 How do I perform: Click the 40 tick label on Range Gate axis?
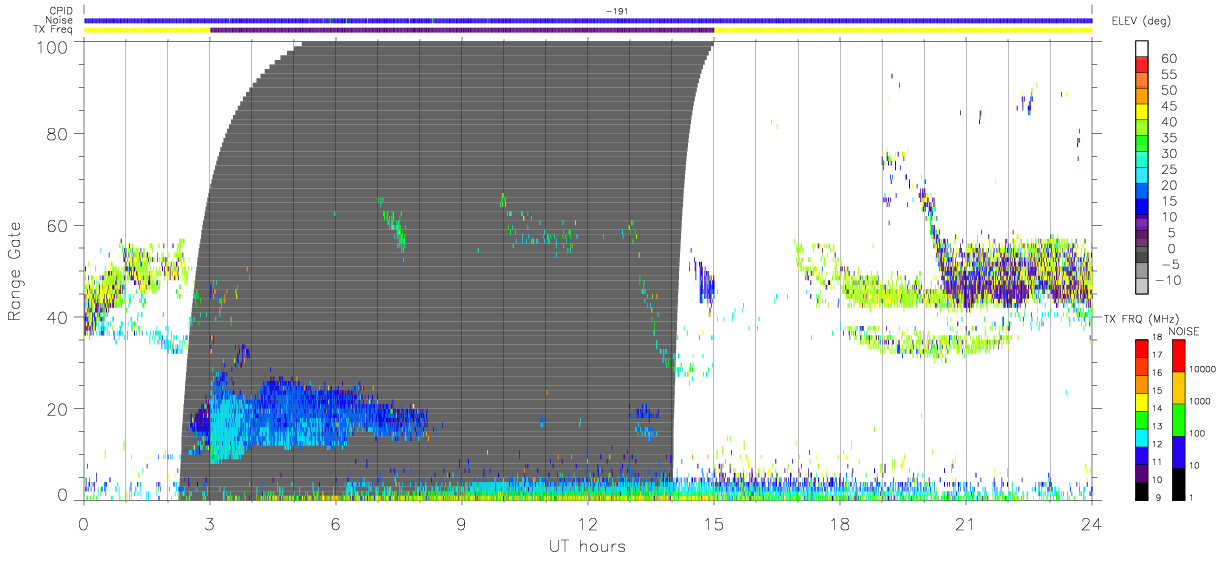[x=56, y=317]
